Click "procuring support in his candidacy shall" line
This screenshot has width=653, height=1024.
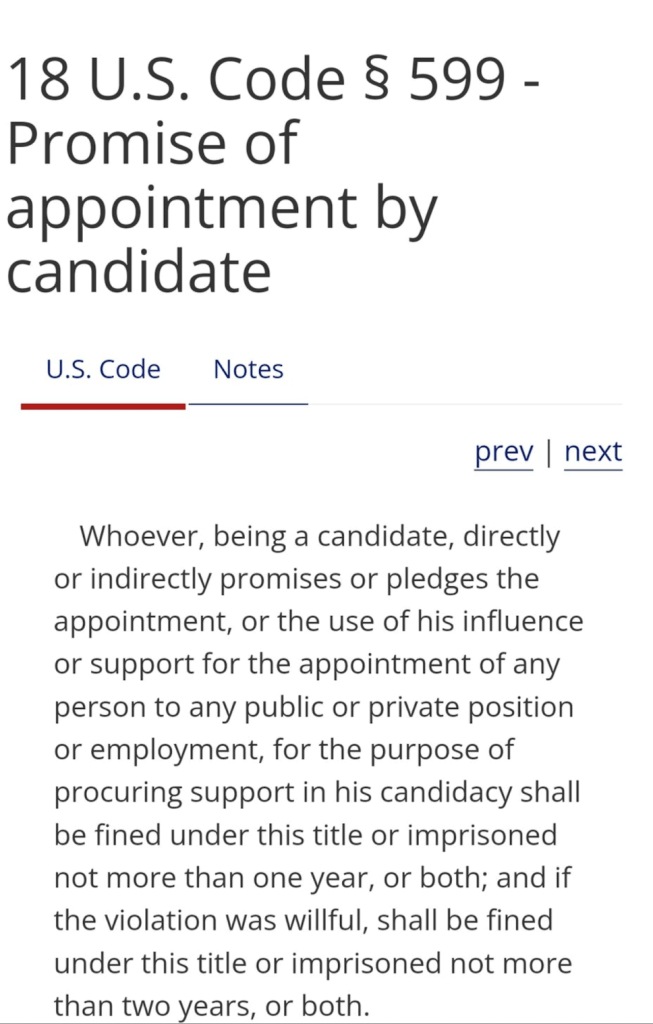pos(317,792)
